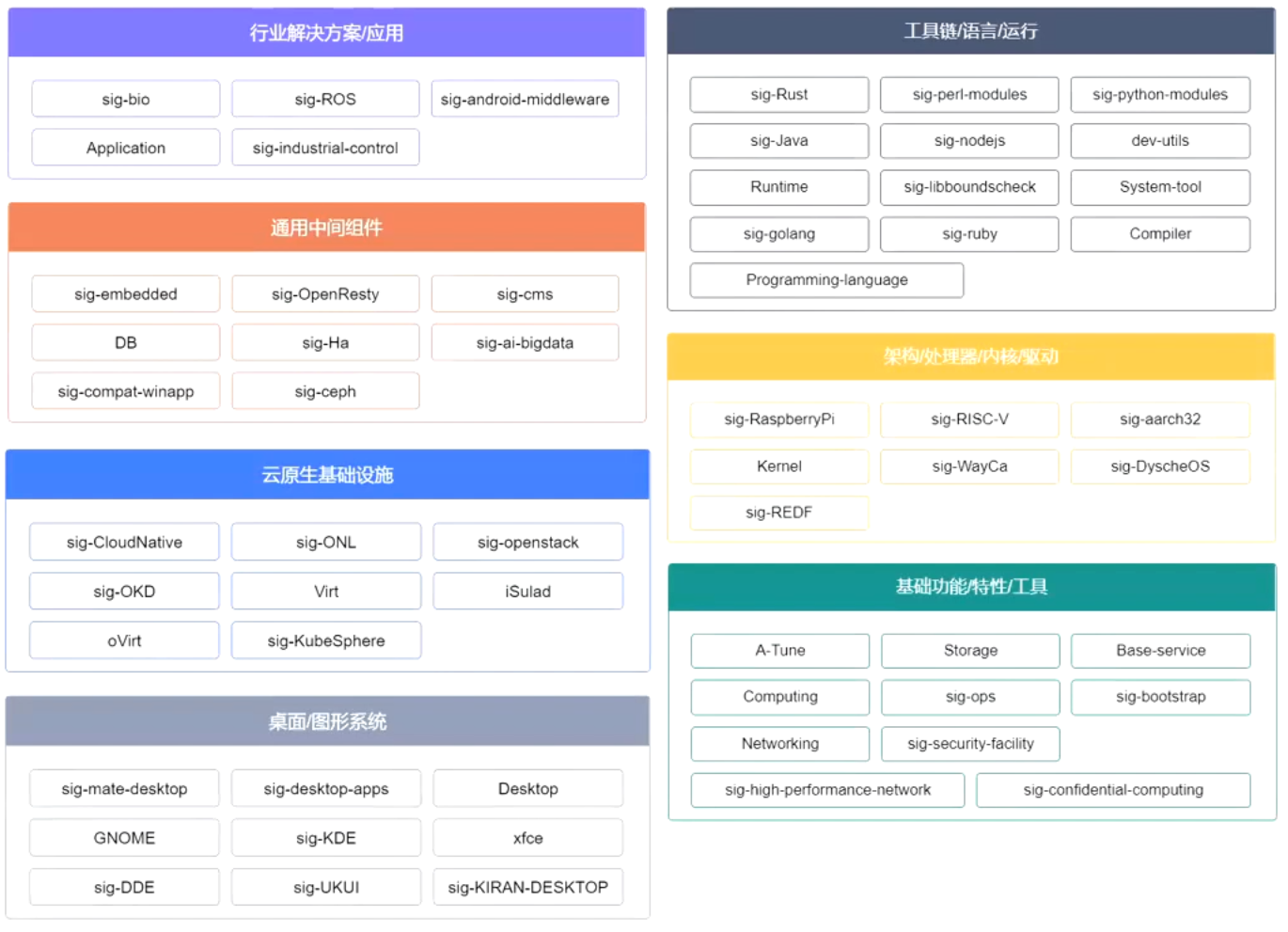Select the Base-service box

click(1161, 651)
